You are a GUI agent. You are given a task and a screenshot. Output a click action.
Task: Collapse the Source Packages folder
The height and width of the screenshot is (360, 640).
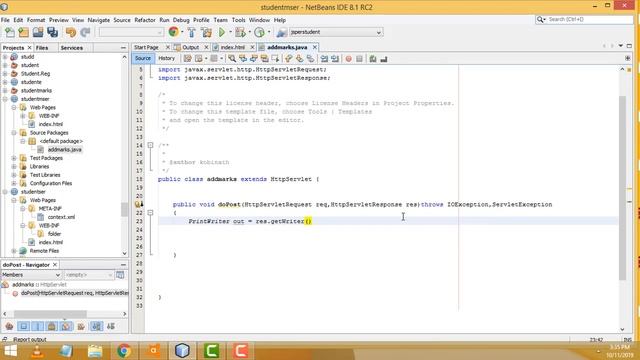tap(14, 133)
